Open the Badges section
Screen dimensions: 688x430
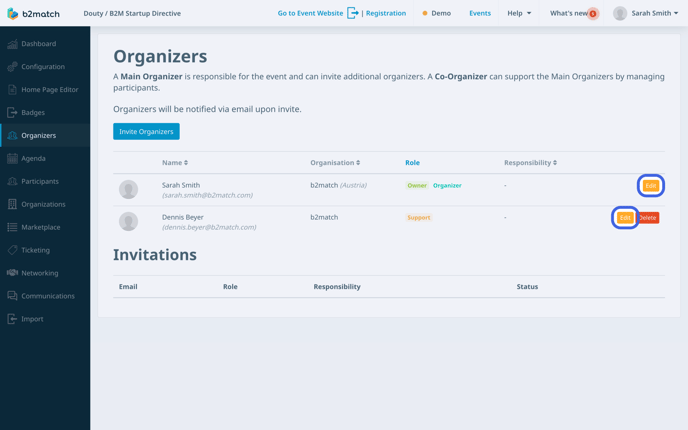(45, 113)
